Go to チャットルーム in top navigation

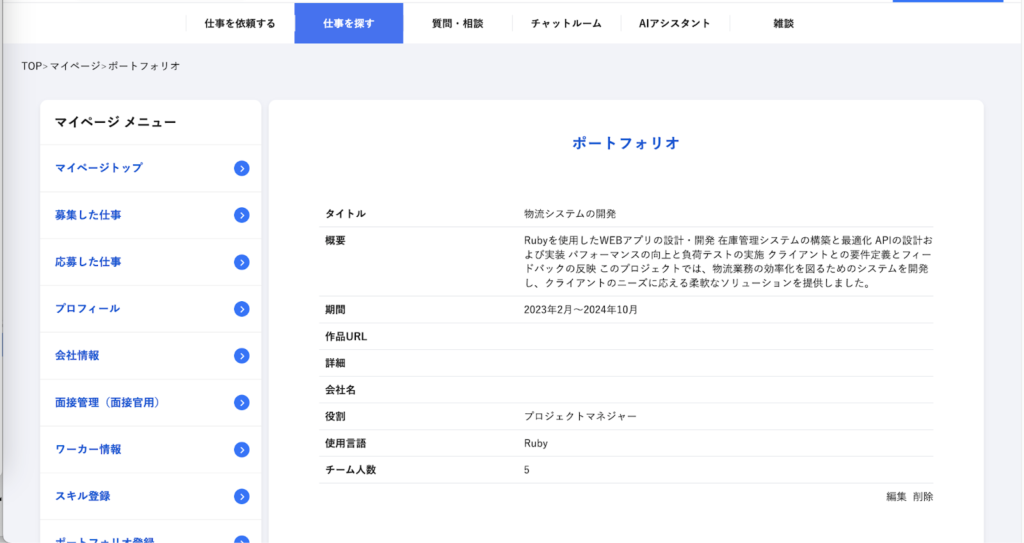tap(566, 23)
